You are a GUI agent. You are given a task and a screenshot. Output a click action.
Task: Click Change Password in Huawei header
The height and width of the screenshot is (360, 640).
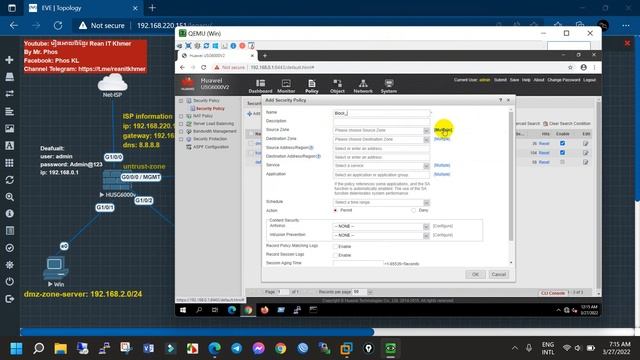pos(564,80)
